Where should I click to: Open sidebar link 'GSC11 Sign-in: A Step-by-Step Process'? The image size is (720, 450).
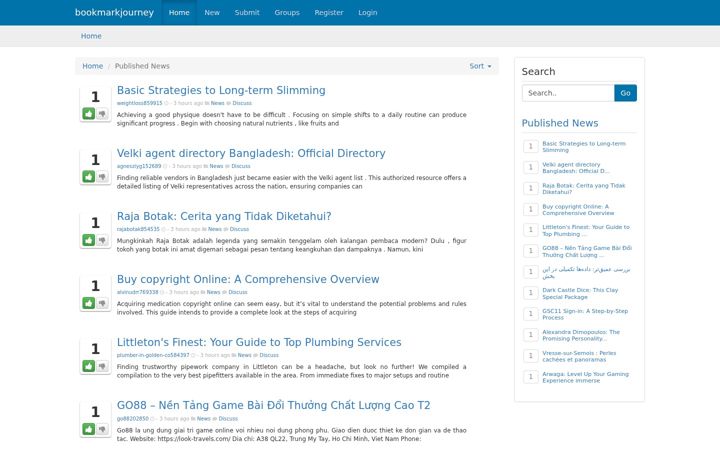585,315
